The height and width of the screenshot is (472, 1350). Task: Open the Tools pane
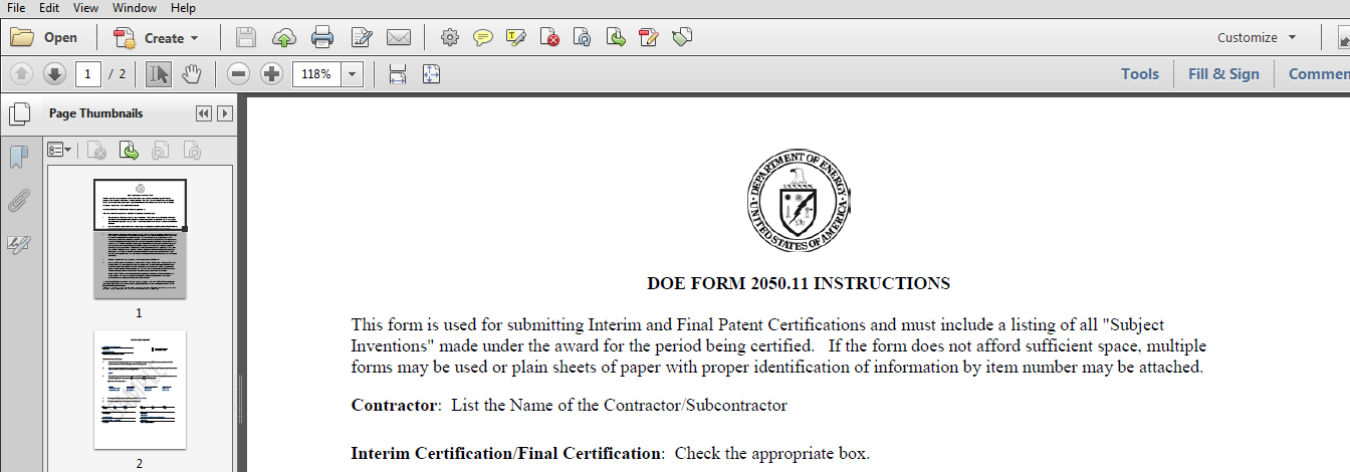[x=1140, y=74]
